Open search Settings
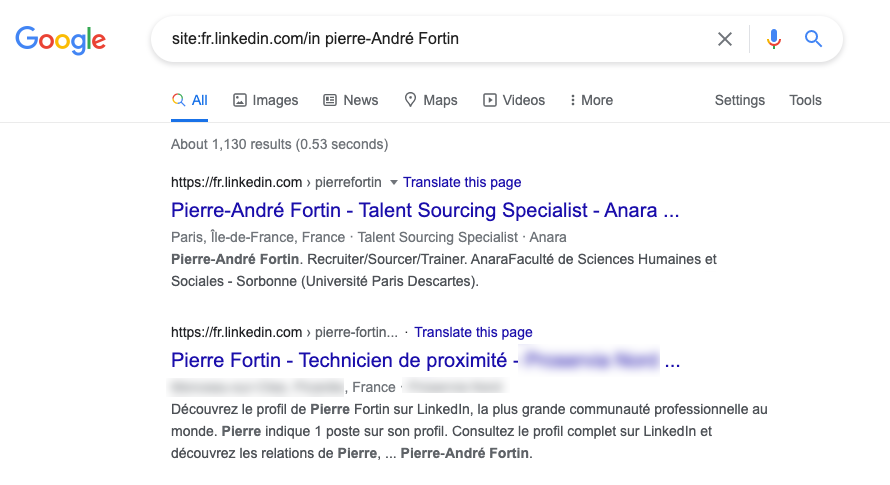 [740, 101]
